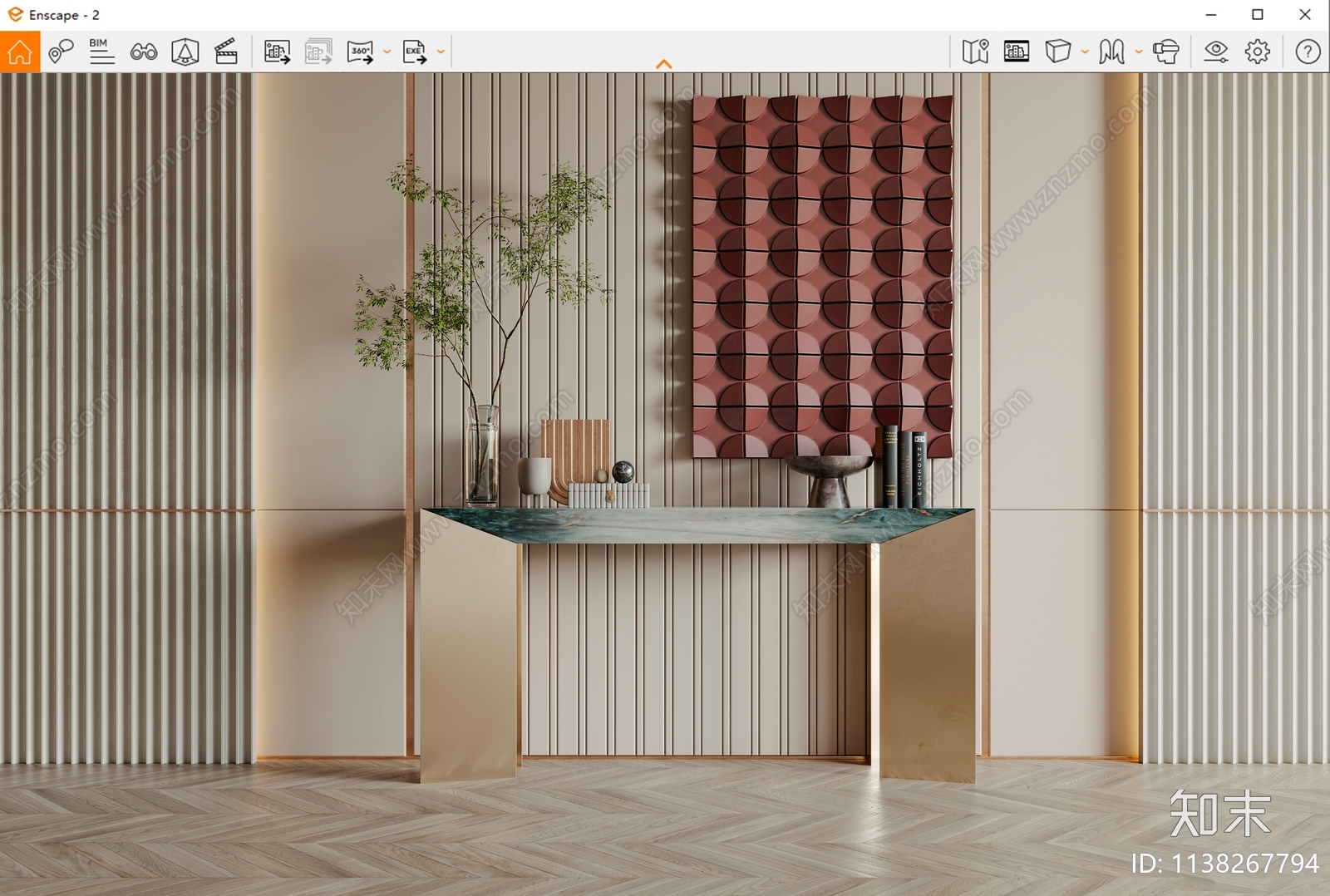Open Visual Settings eye icon
The image size is (1330, 896).
[x=1216, y=52]
